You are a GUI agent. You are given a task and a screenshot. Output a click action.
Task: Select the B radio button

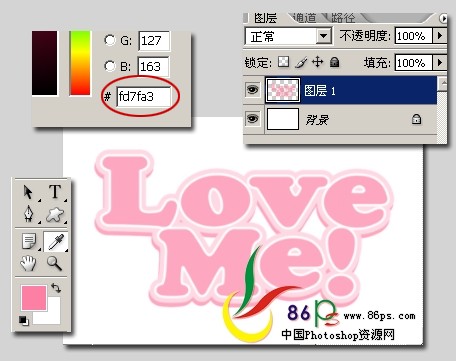(109, 66)
